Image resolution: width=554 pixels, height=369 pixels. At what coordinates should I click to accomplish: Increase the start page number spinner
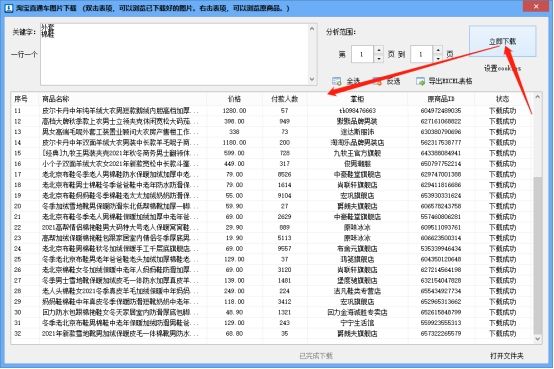click(378, 50)
